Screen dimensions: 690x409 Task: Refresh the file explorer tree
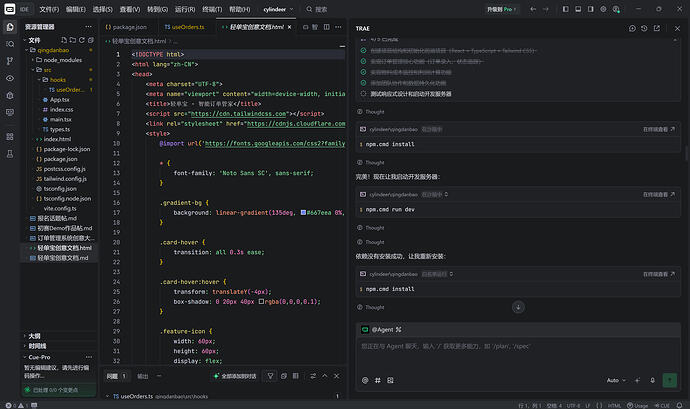(x=82, y=40)
